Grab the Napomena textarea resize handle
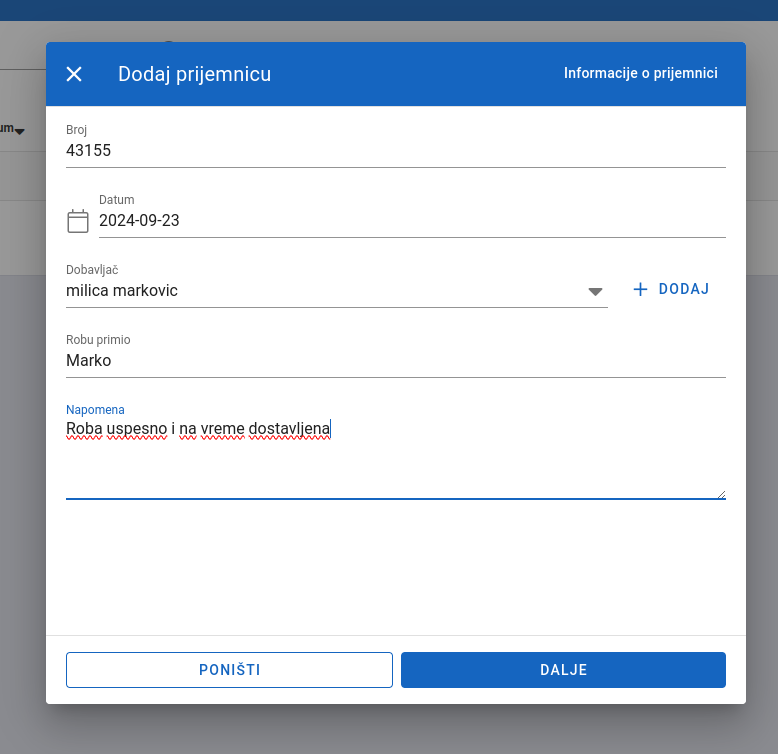778x754 pixels. tap(720, 493)
